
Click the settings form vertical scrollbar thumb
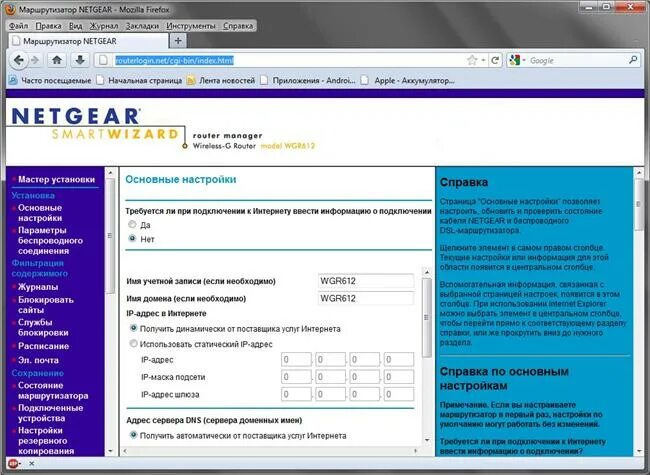427,317
